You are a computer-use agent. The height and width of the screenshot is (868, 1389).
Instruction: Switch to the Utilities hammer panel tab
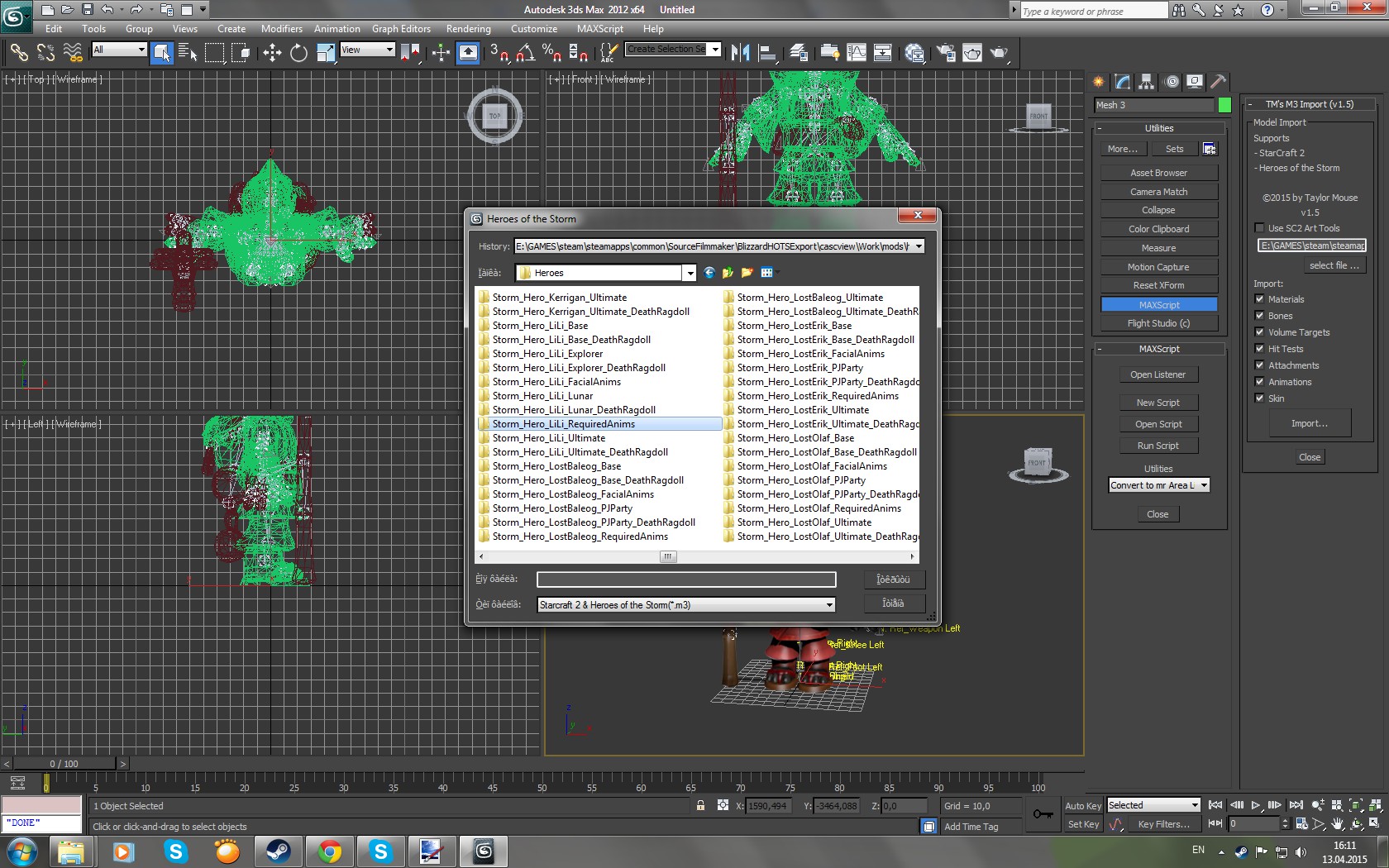[1218, 82]
